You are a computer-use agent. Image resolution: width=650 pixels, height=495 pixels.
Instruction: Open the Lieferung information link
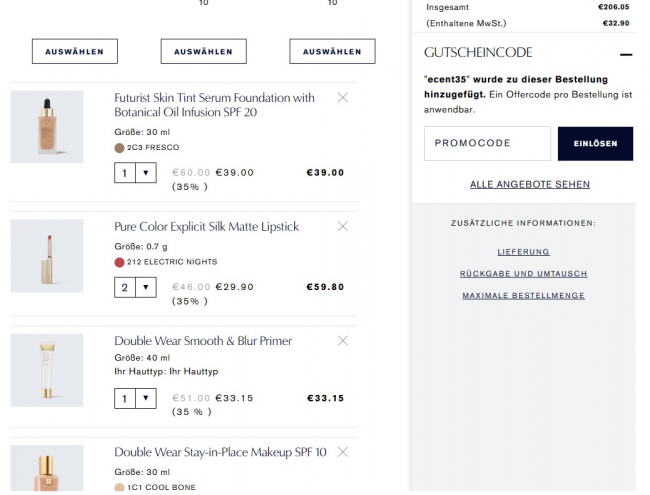(524, 252)
